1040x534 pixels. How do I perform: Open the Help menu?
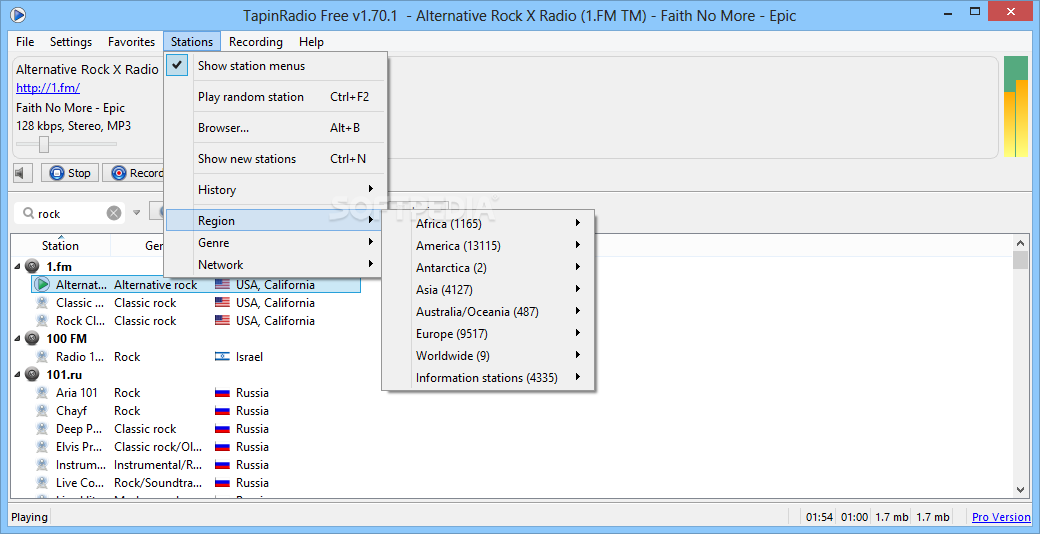click(x=311, y=42)
